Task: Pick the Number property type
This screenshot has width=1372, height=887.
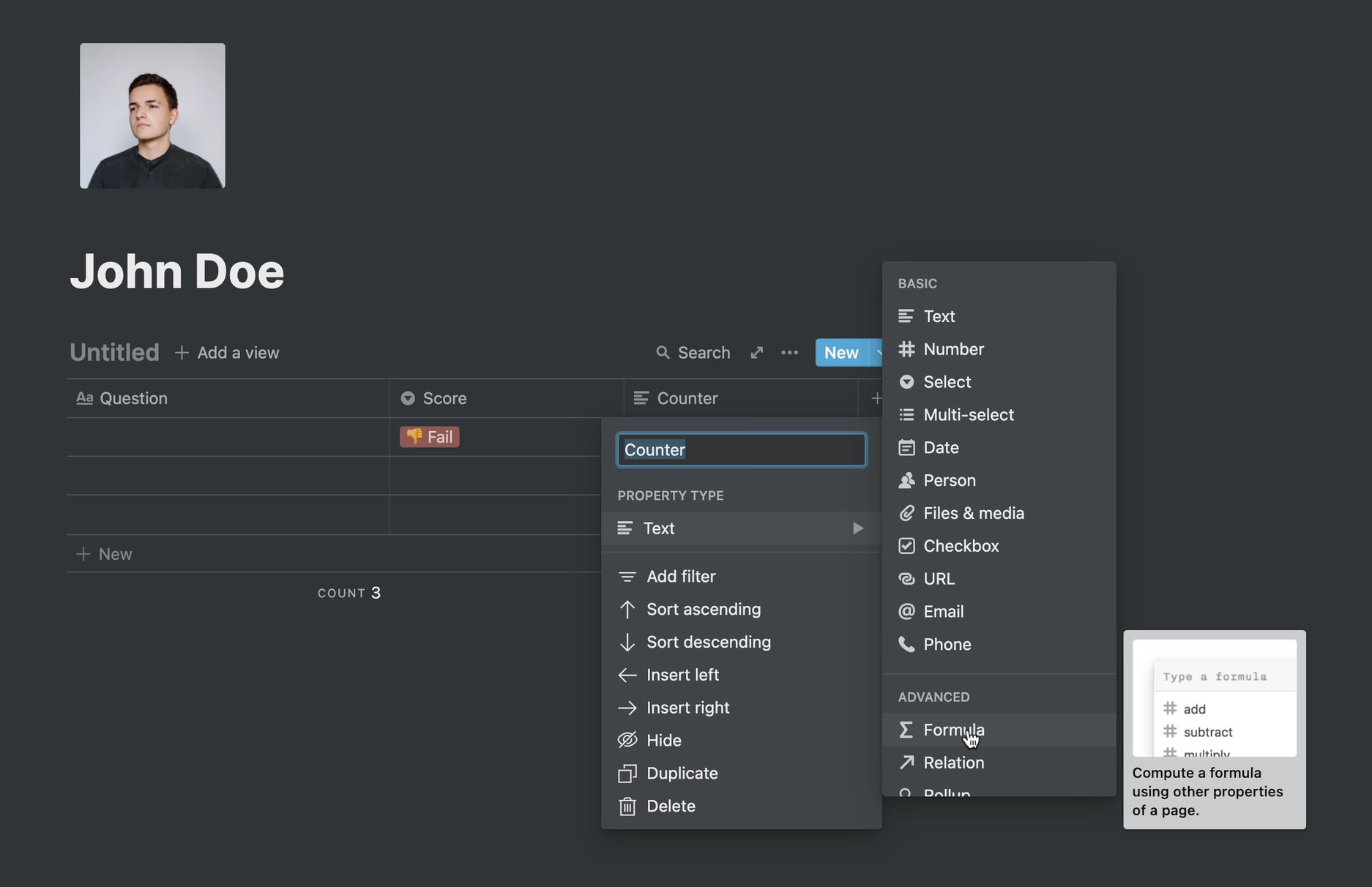Action: [x=999, y=349]
